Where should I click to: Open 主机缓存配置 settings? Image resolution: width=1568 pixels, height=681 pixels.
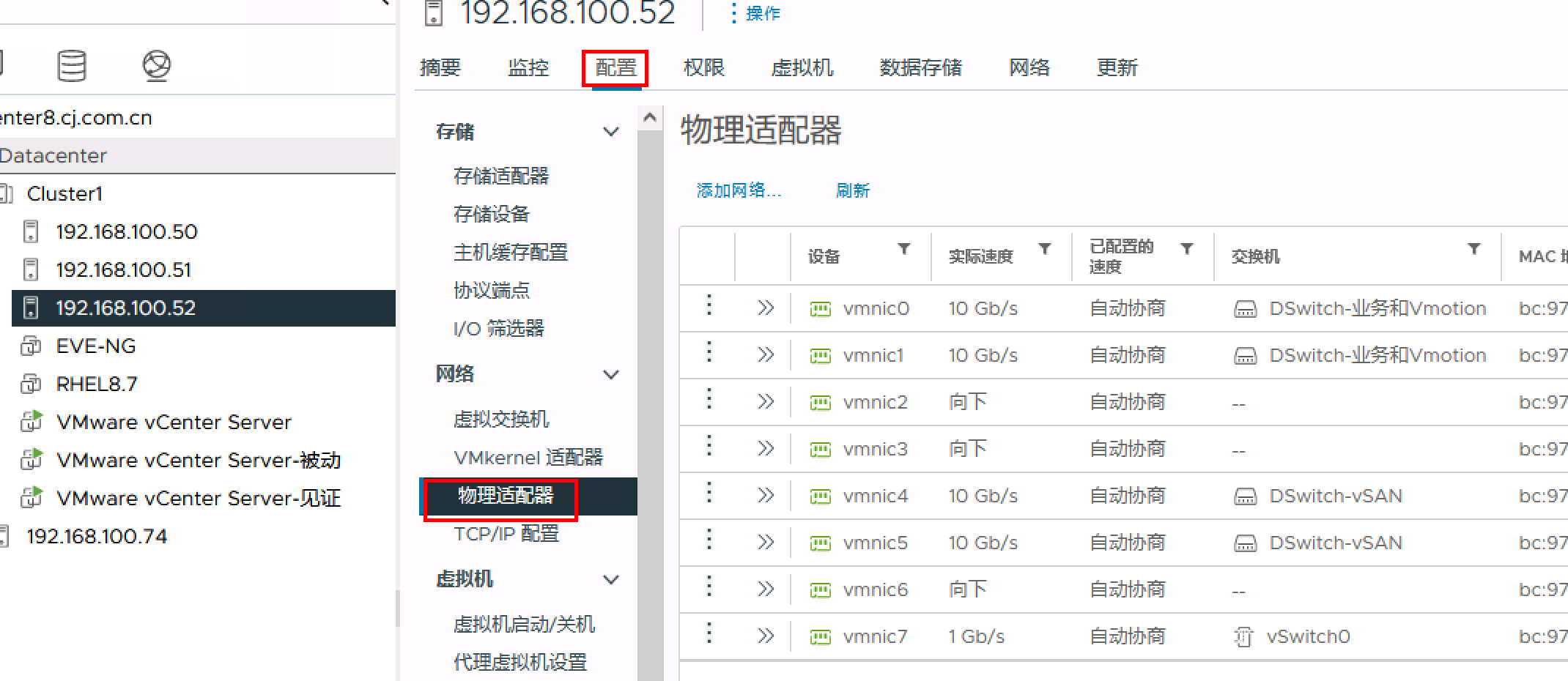[x=511, y=252]
